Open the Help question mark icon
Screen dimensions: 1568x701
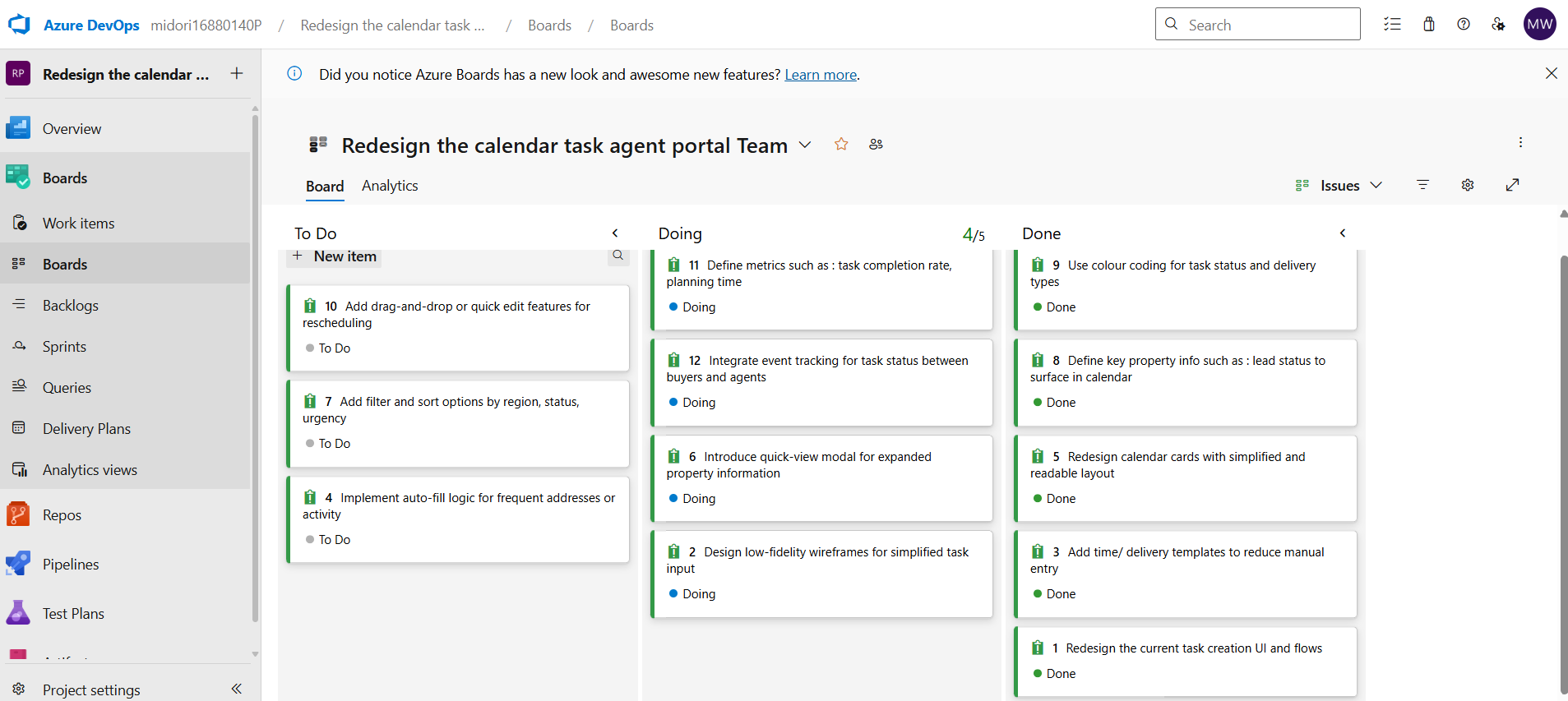pyautogui.click(x=1464, y=25)
